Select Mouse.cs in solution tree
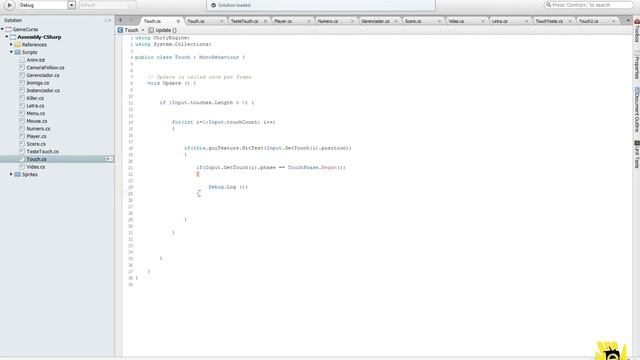This screenshot has height=360, width=640. pos(37,121)
